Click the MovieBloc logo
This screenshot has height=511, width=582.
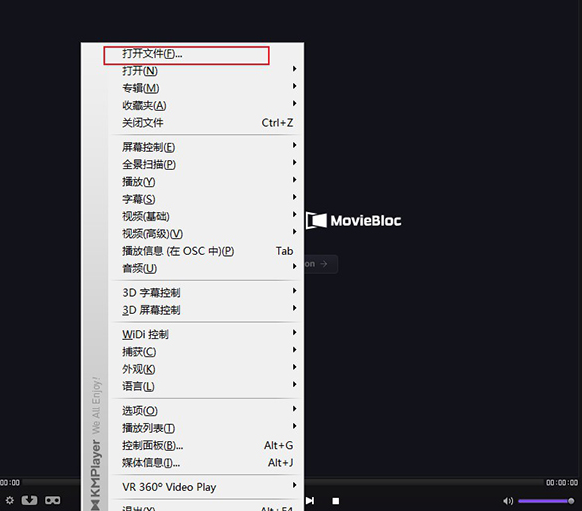click(x=354, y=220)
